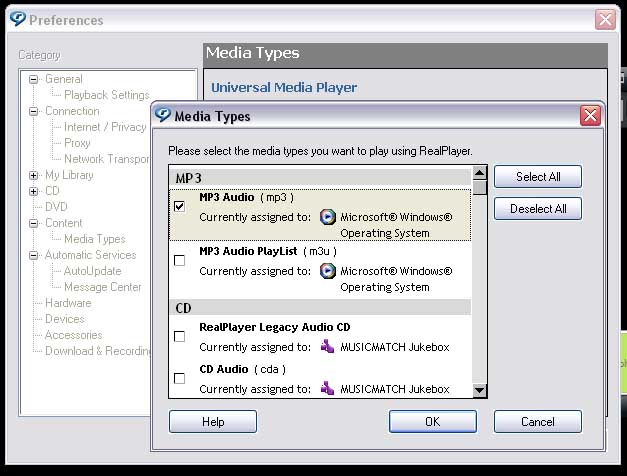
Task: Open the Proxy category
Action: [x=77, y=143]
